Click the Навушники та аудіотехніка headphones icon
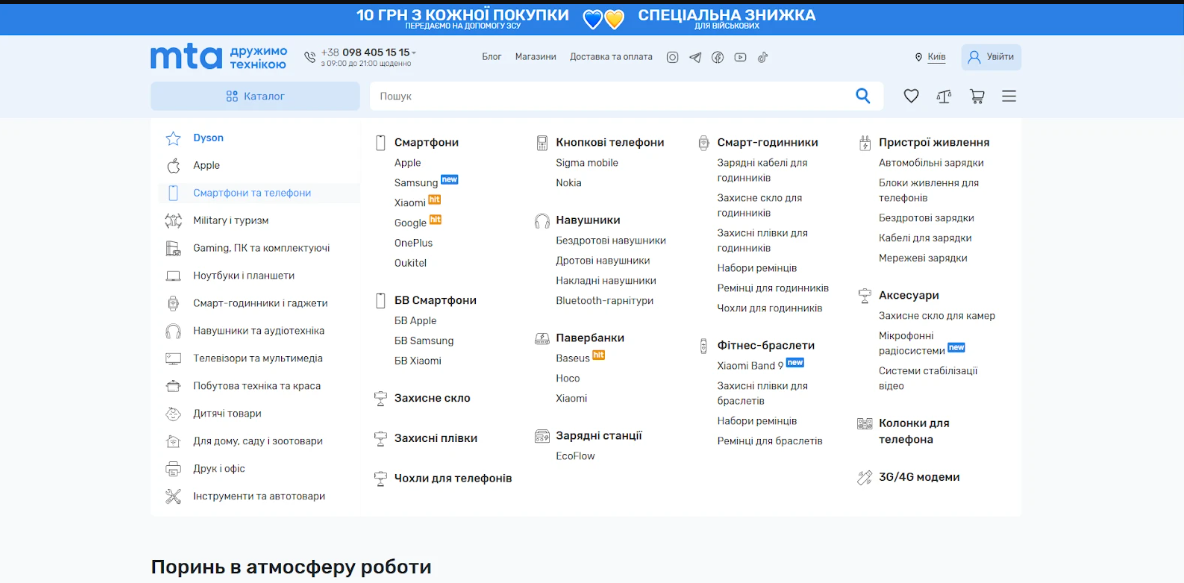1184x583 pixels. [x=173, y=331]
